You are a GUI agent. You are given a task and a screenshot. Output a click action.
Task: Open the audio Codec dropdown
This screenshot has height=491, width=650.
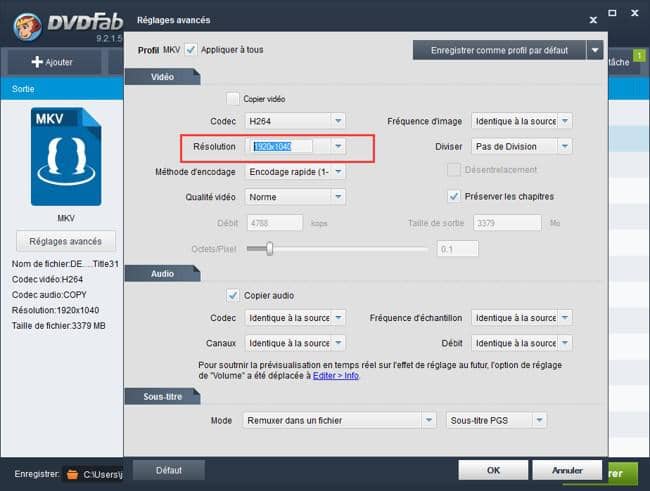click(338, 318)
